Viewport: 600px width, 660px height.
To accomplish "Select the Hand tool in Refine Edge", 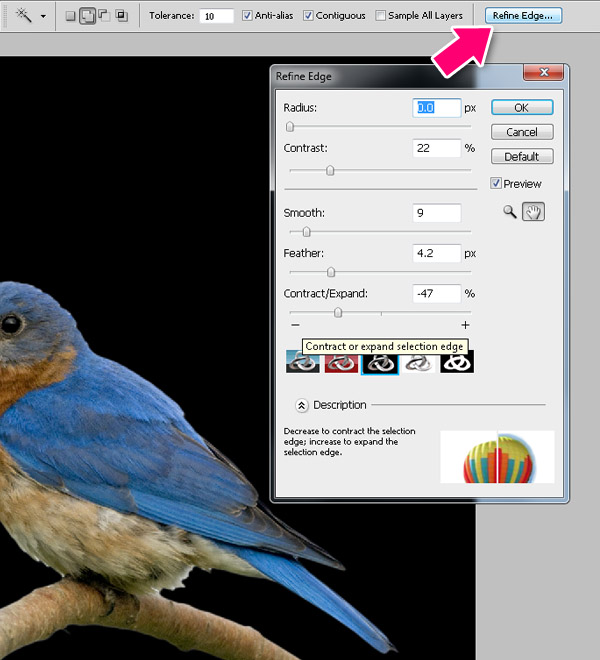I will tap(532, 212).
